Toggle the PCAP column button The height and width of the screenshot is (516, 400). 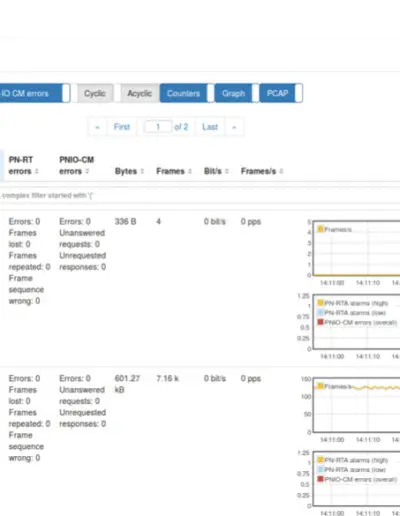pyautogui.click(x=281, y=93)
